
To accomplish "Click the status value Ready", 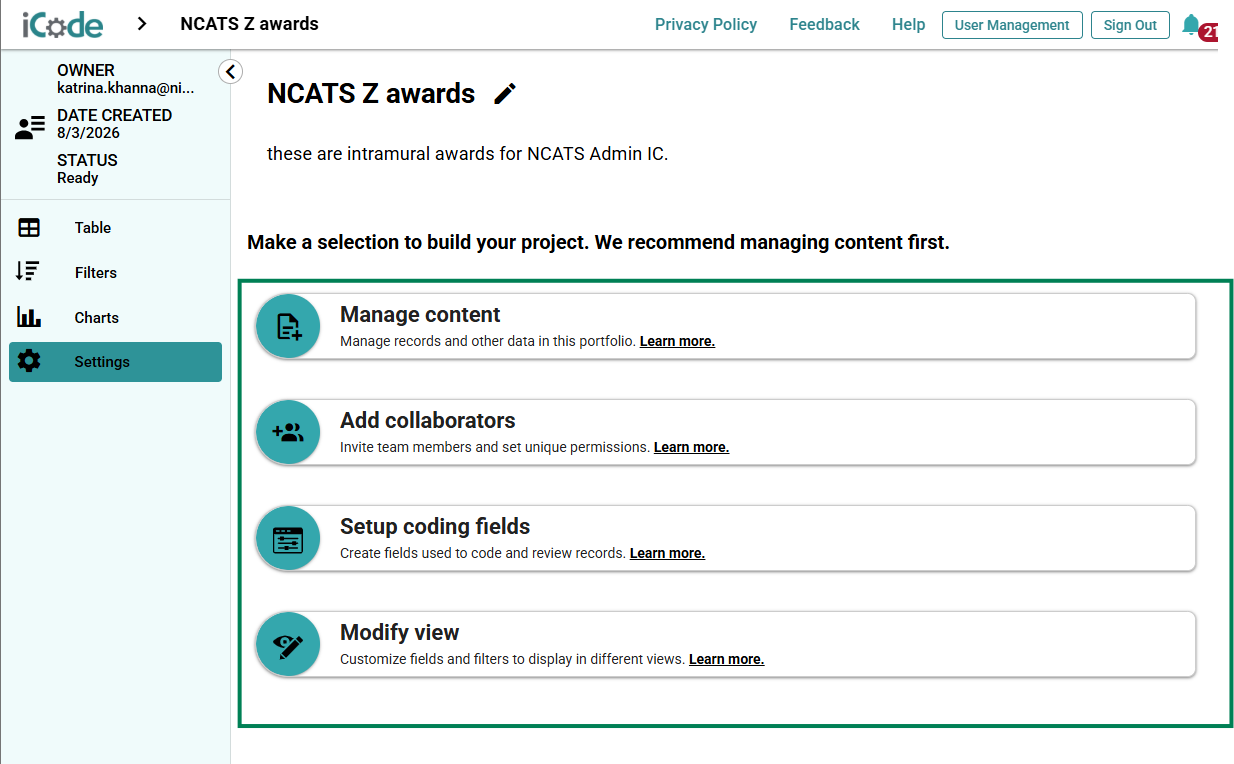I will (78, 178).
